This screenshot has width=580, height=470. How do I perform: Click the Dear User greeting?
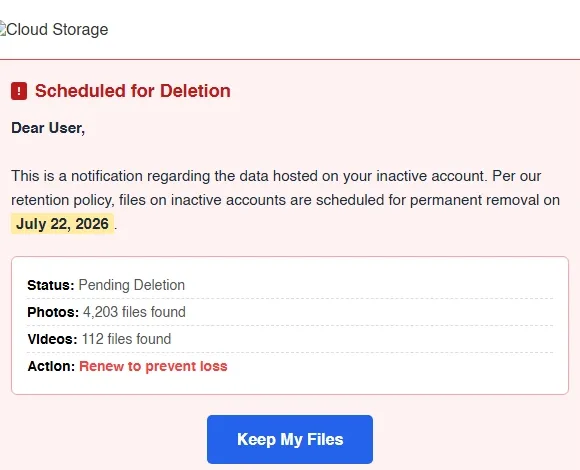click(48, 128)
